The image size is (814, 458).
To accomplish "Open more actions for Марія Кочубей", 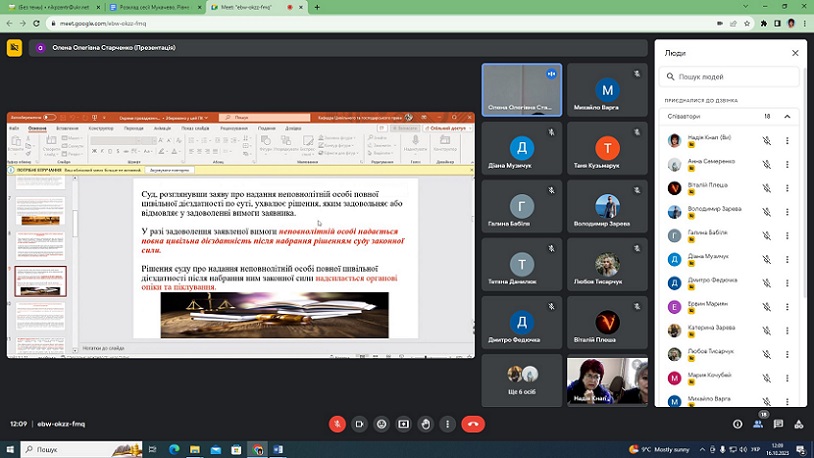I will (x=787, y=378).
